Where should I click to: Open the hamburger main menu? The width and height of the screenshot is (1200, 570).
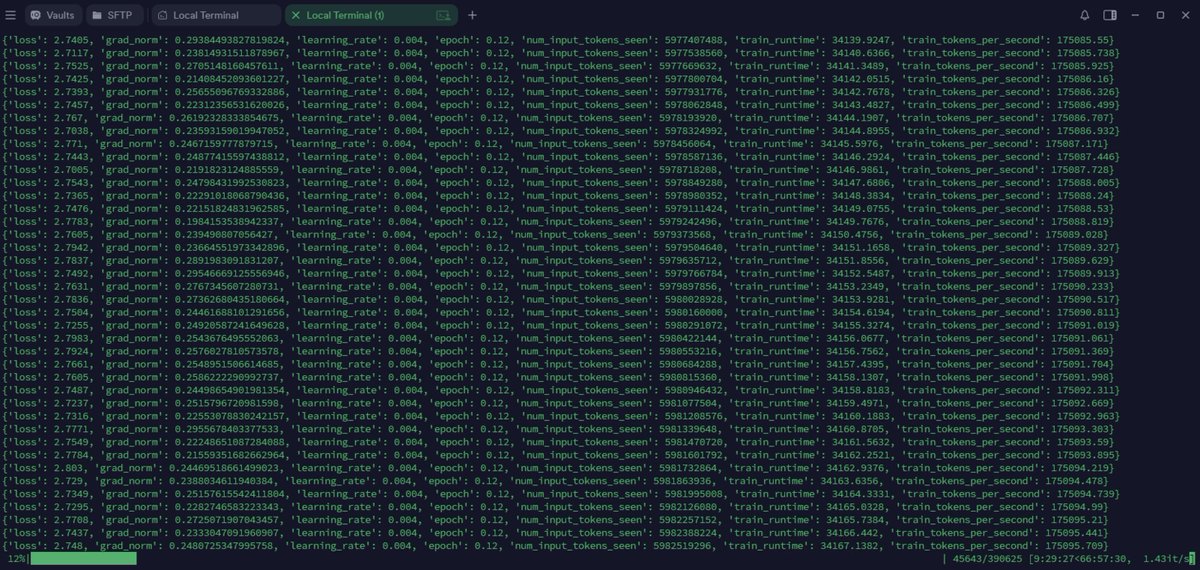[x=11, y=15]
